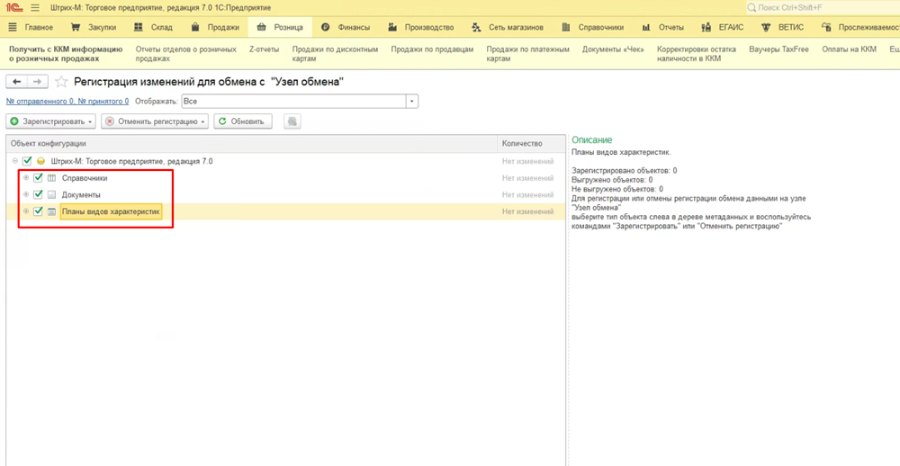Viewport: 900px width, 466px height.
Task: Open the Справочники section in top menu
Action: click(x=593, y=28)
